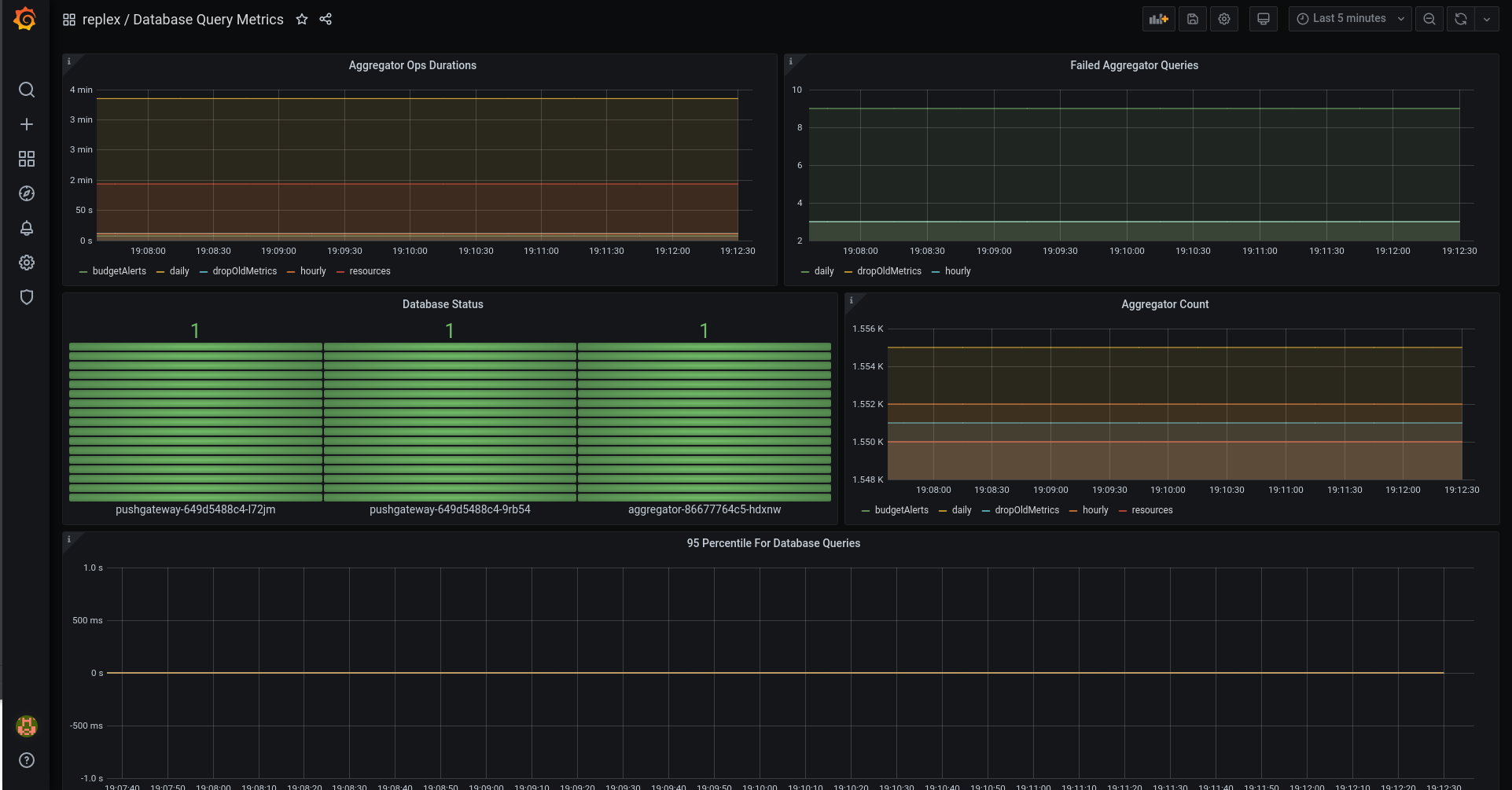This screenshot has height=790, width=1512.
Task: Open the Aggregator Count panel title menu
Action: tap(1164, 304)
